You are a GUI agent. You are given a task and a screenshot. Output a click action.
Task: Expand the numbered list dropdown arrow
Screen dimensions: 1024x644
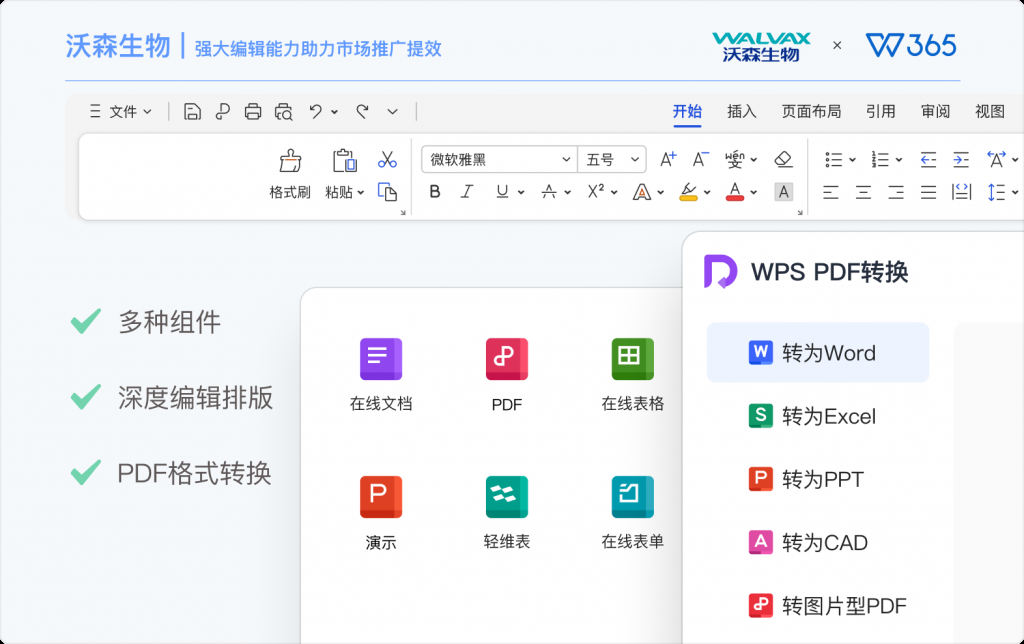pyautogui.click(x=899, y=160)
